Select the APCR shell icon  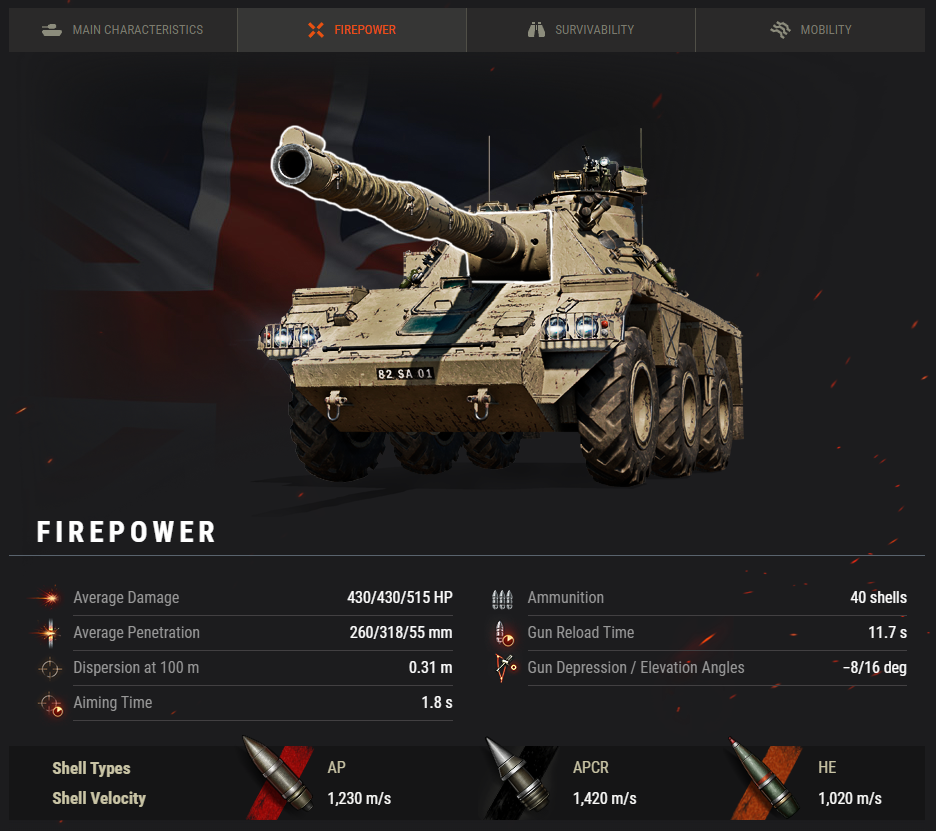(x=518, y=778)
